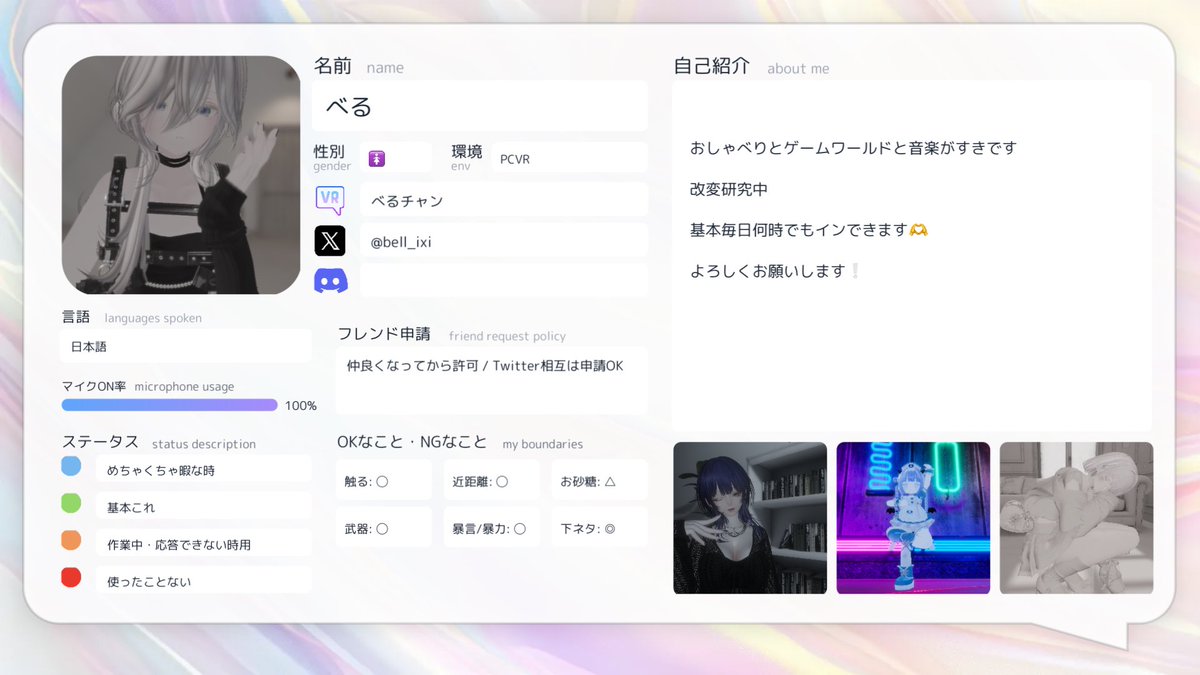Image resolution: width=1200 pixels, height=675 pixels.
Task: Click the status text 基本これ
Action: pos(131,508)
